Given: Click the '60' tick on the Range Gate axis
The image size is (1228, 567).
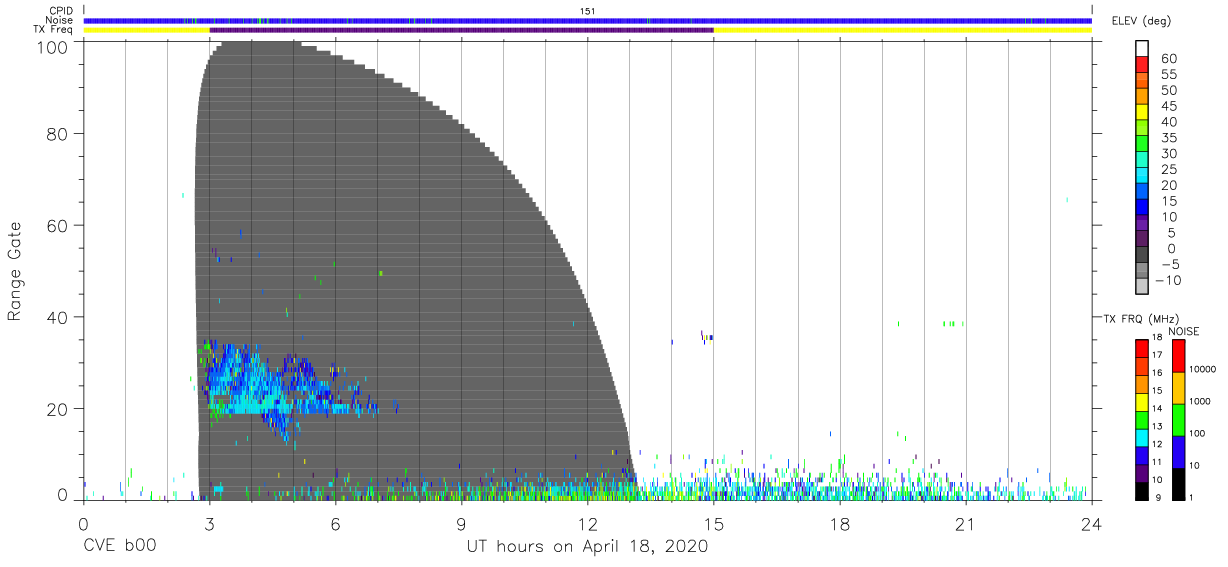Looking at the screenshot, I should click(57, 226).
